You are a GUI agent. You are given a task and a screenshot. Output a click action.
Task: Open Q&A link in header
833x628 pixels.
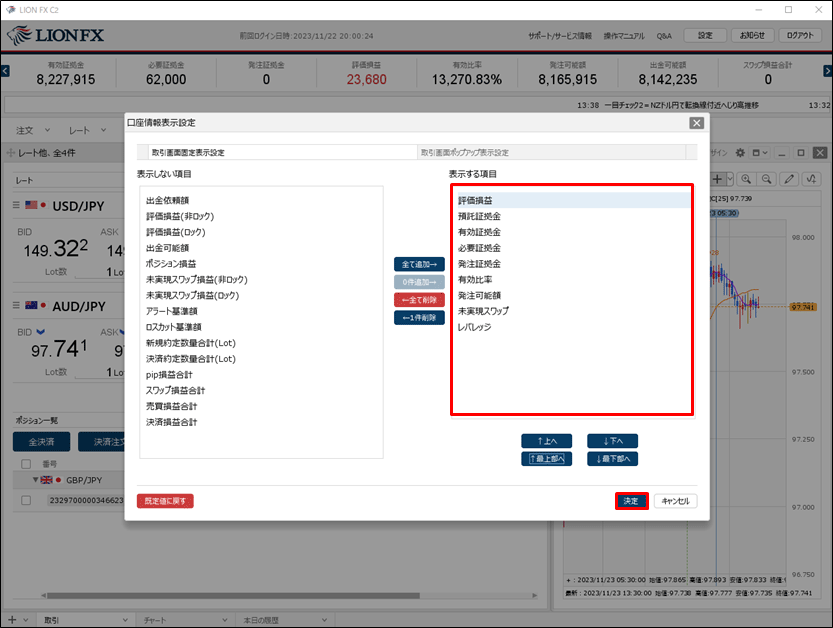tap(664, 36)
